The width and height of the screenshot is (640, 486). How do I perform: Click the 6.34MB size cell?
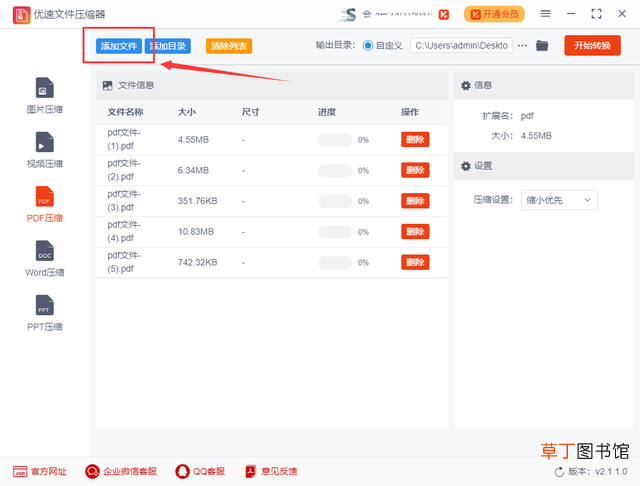click(193, 170)
